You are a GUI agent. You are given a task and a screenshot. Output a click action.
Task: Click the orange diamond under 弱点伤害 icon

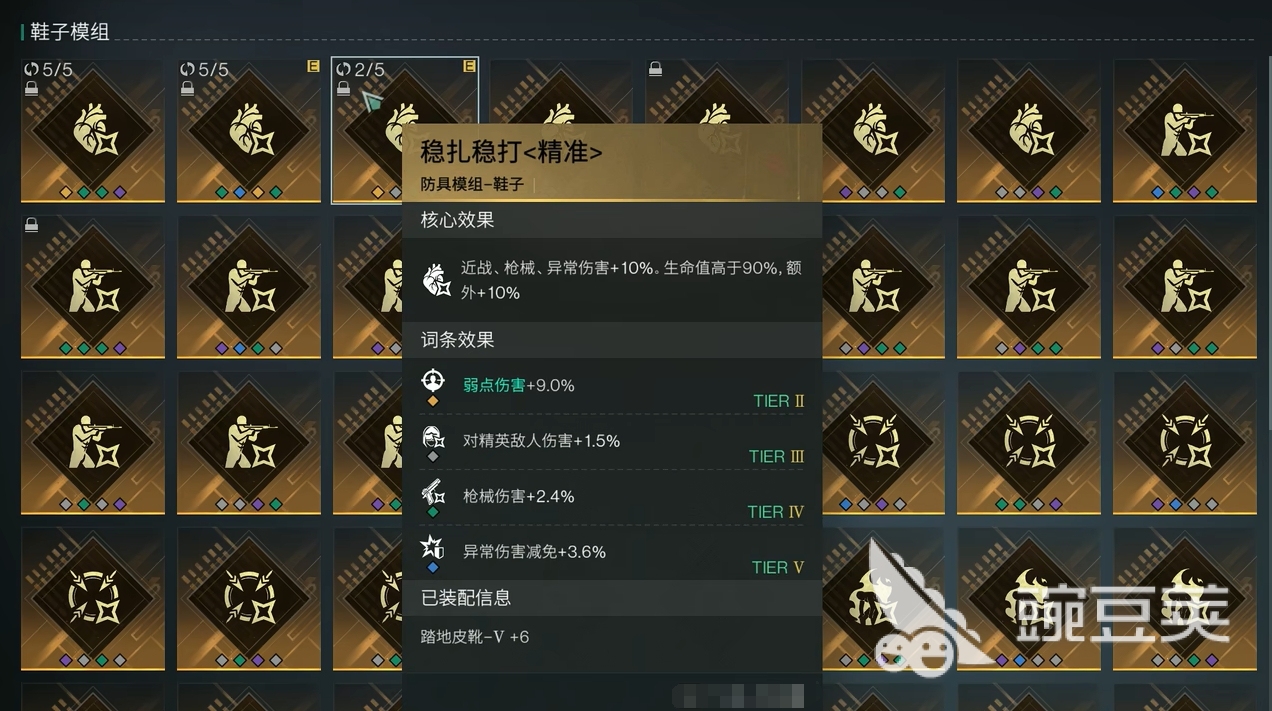(x=433, y=401)
